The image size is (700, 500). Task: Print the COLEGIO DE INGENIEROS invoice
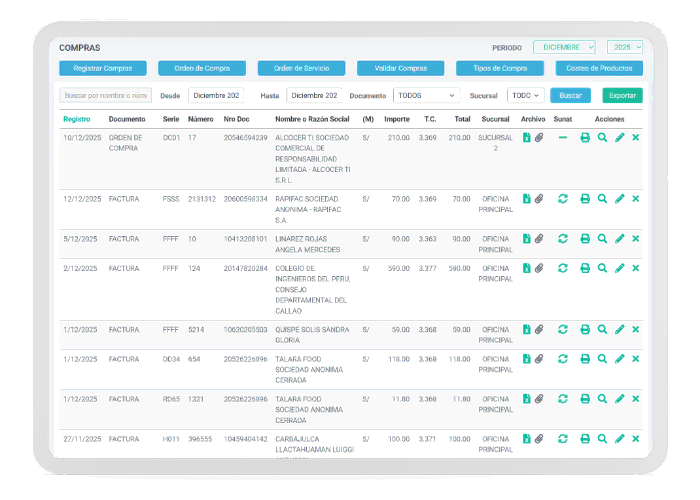point(585,268)
